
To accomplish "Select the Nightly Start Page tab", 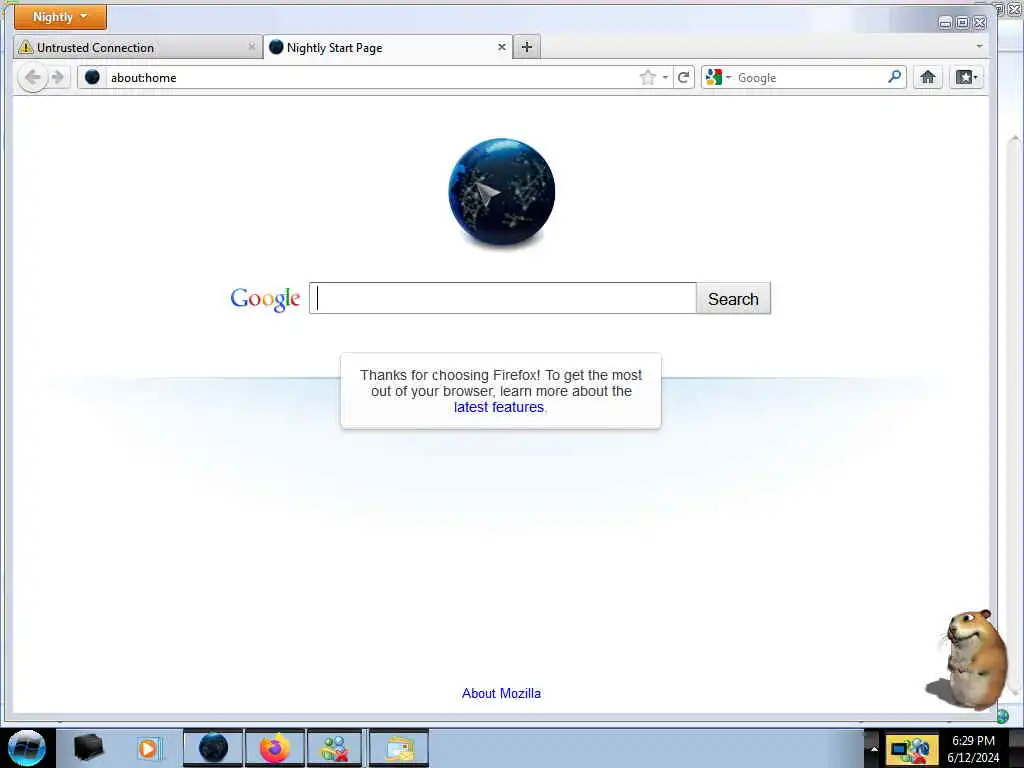I will [388, 47].
